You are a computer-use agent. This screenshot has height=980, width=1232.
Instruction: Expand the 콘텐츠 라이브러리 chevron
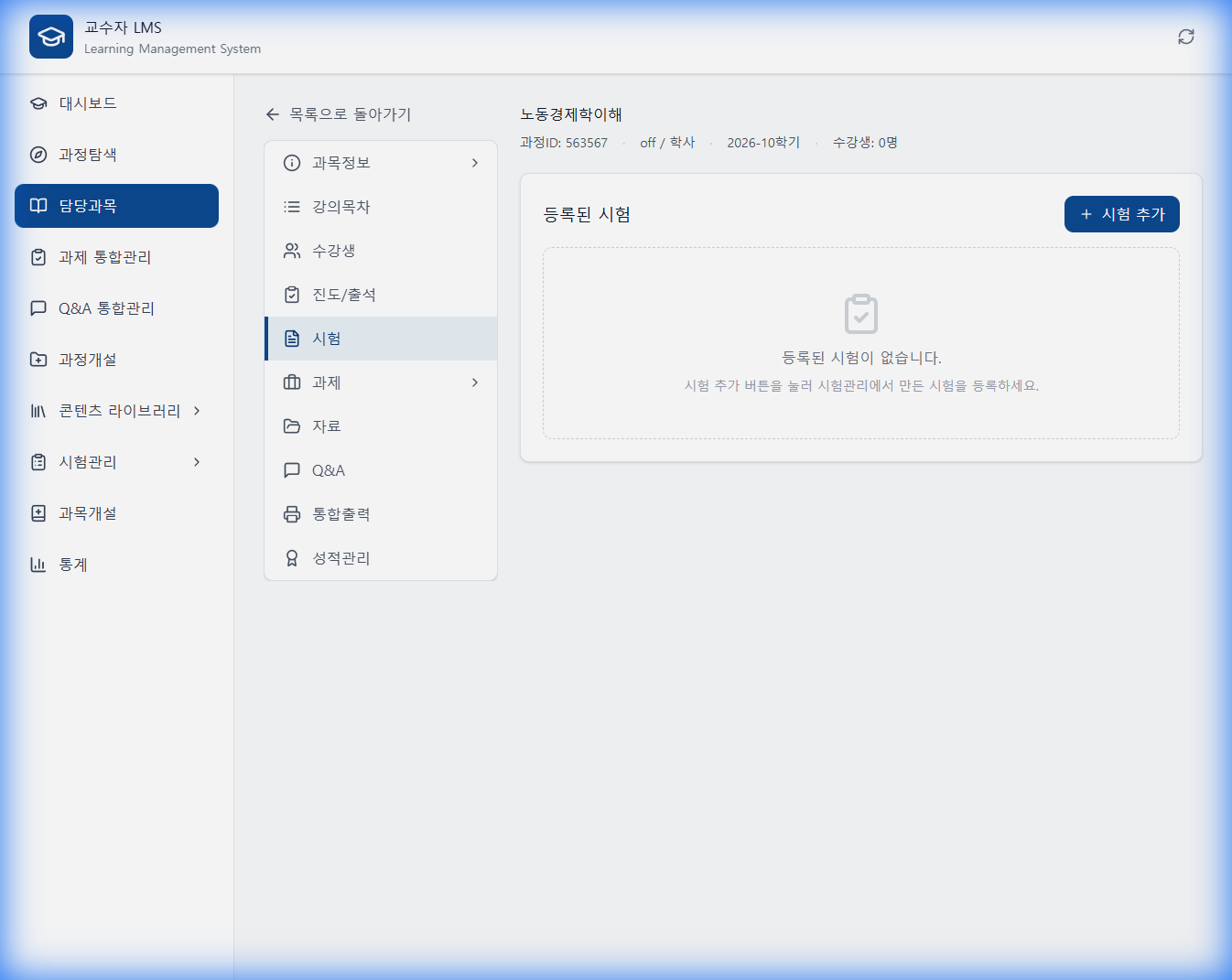pyautogui.click(x=196, y=411)
